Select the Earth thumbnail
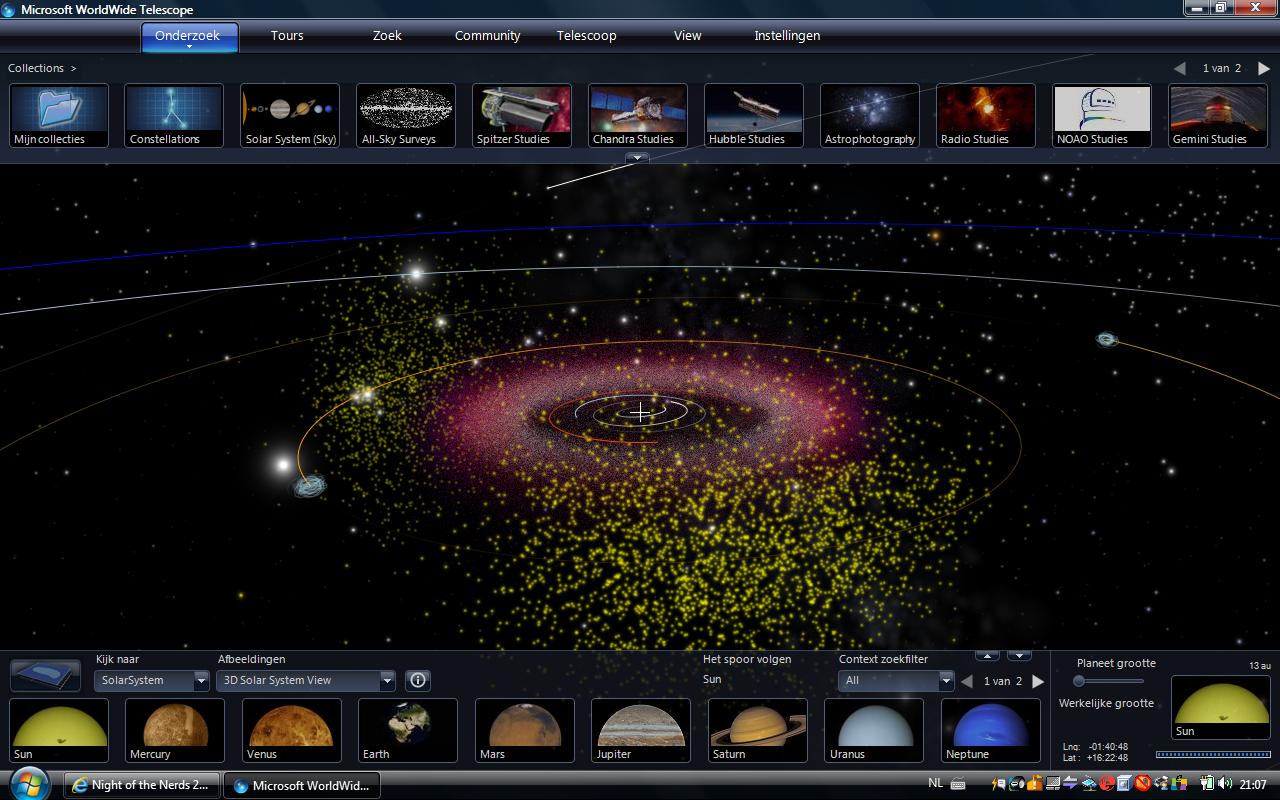The height and width of the screenshot is (800, 1280). pyautogui.click(x=408, y=731)
